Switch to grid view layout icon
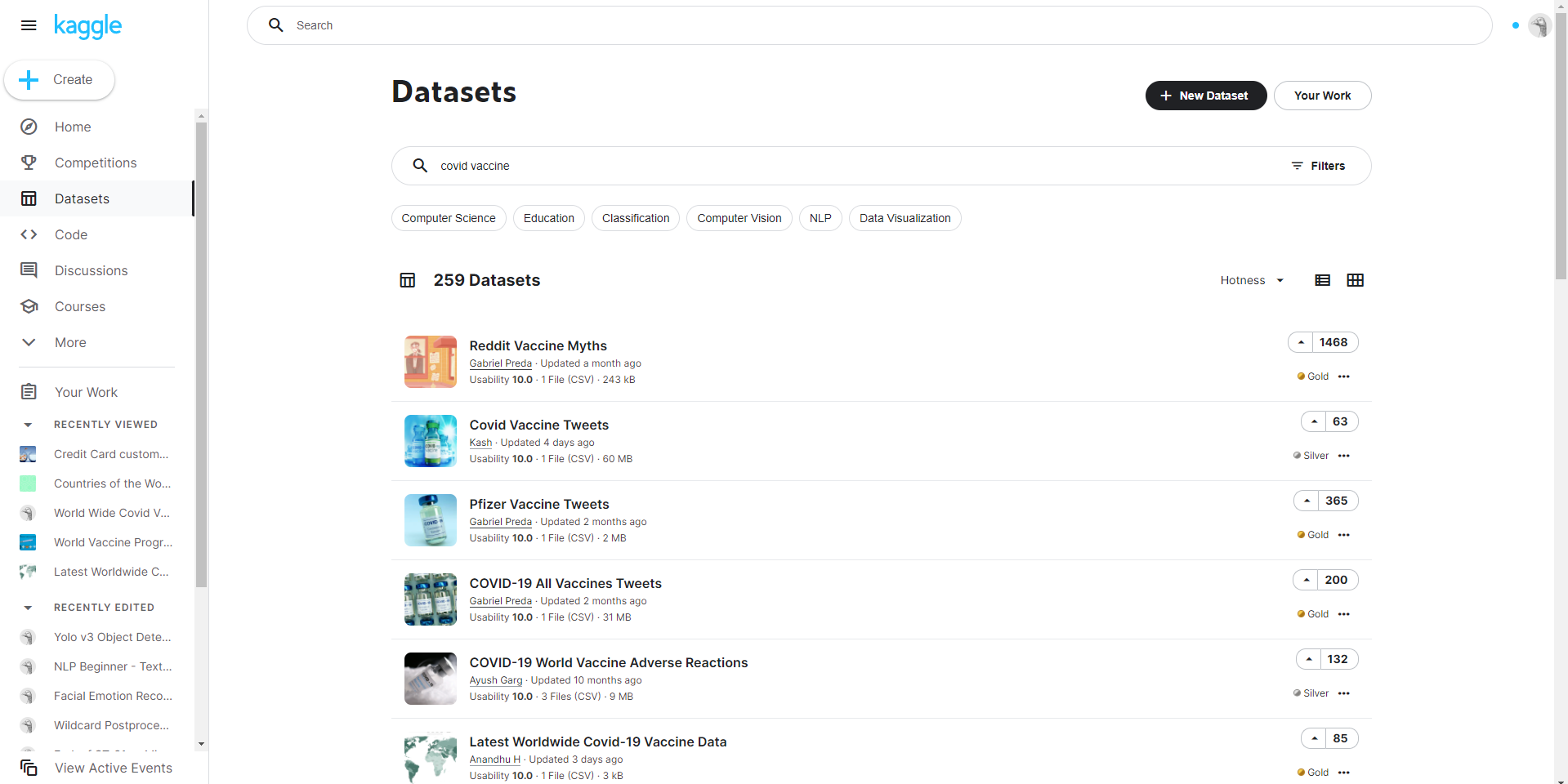Image resolution: width=1568 pixels, height=784 pixels. click(x=1355, y=280)
